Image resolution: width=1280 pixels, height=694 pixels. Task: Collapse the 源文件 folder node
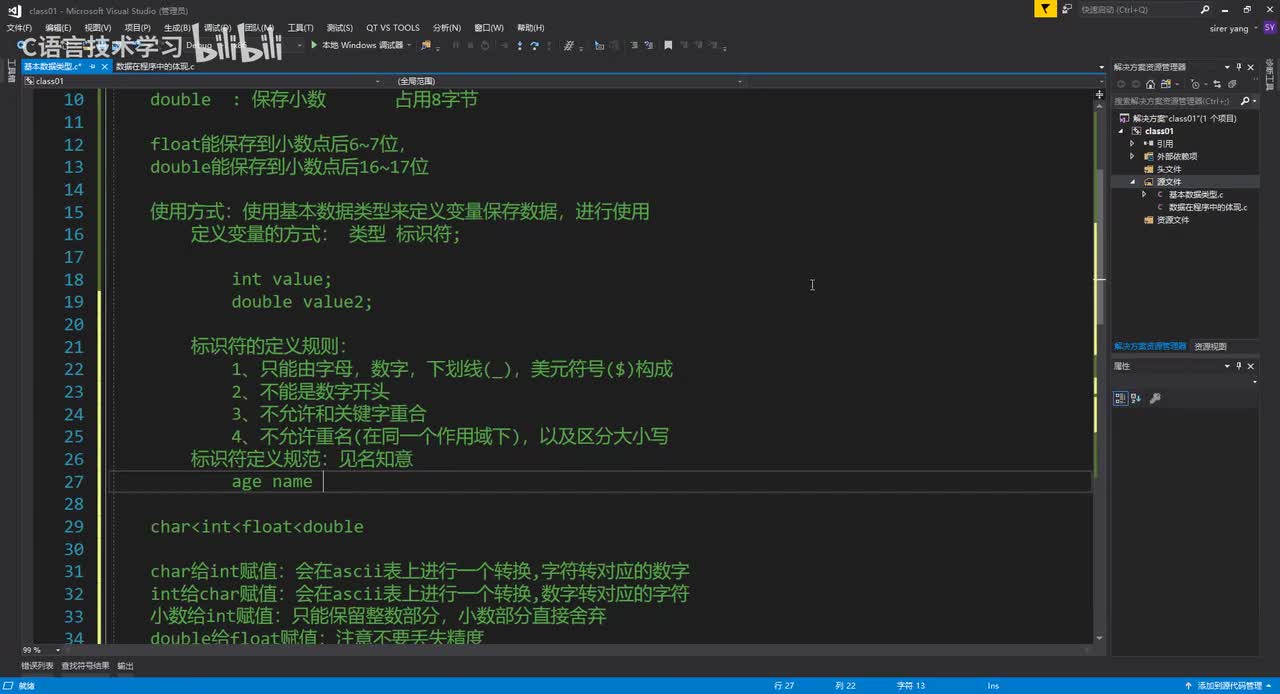(x=1133, y=182)
